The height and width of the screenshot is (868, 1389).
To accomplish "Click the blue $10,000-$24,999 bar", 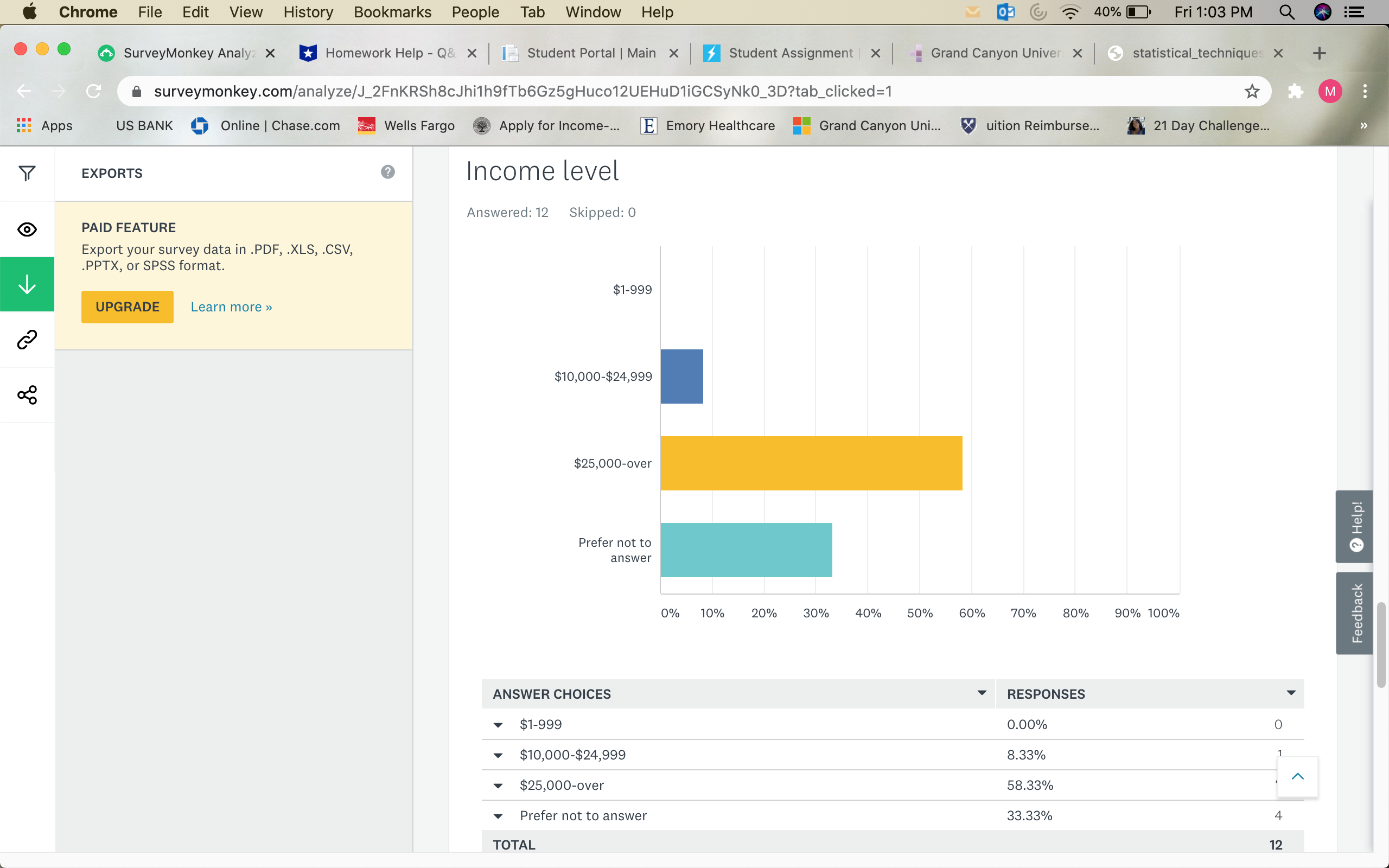I will [x=682, y=376].
